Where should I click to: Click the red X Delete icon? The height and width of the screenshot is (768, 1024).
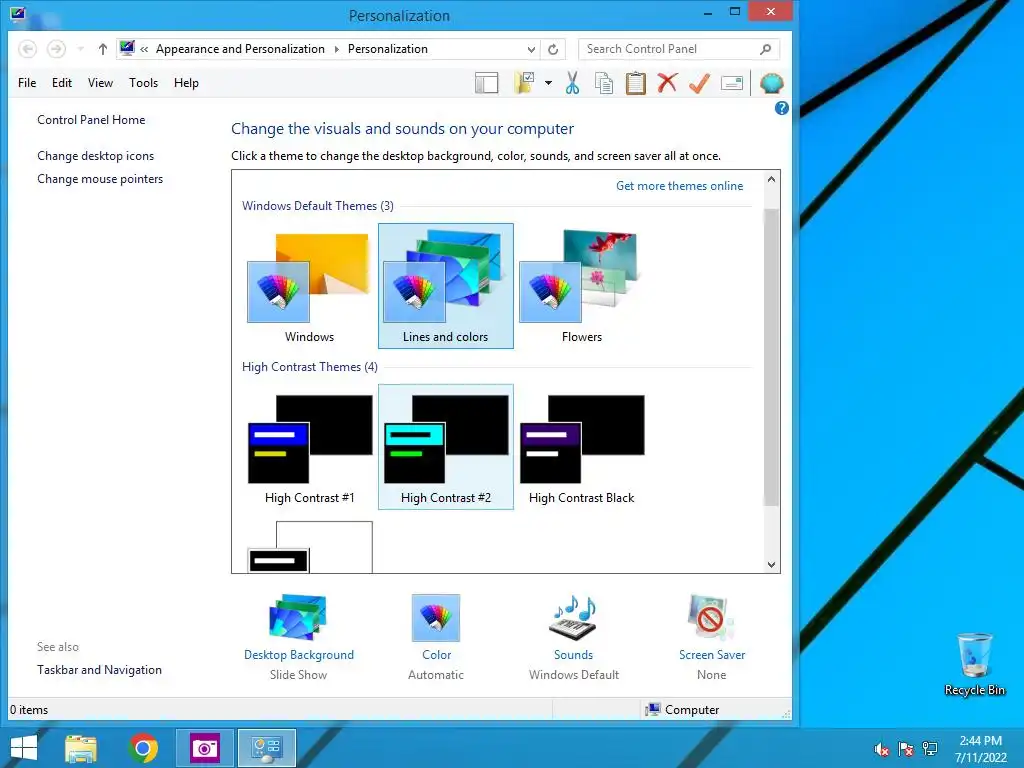pyautogui.click(x=667, y=83)
